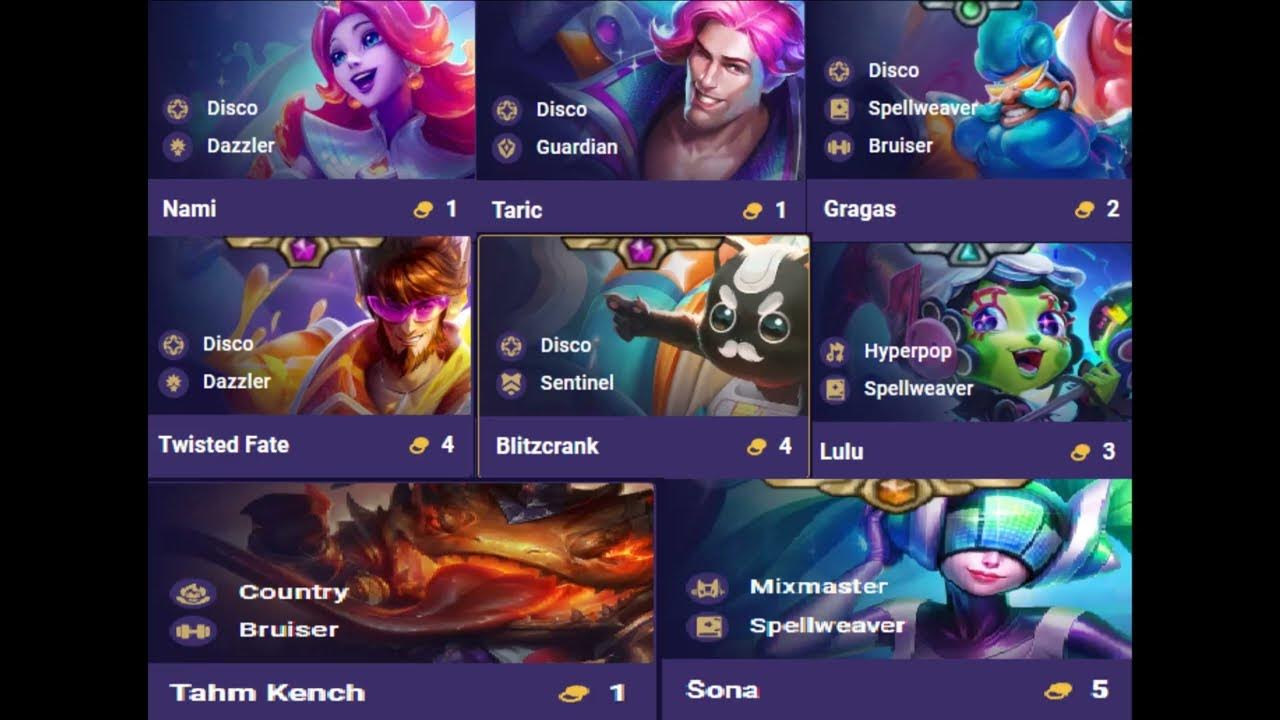Click Nami's Disco trait icon
Screen dimensions: 1280x720
pos(177,108)
